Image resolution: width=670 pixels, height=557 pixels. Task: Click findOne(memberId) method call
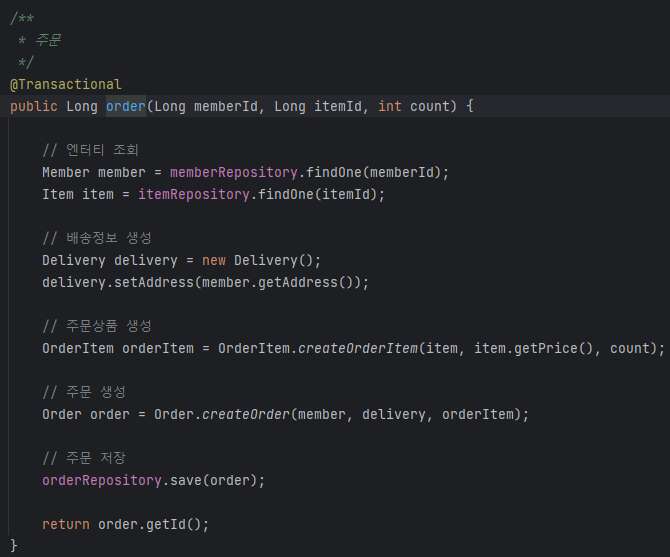[373, 173]
